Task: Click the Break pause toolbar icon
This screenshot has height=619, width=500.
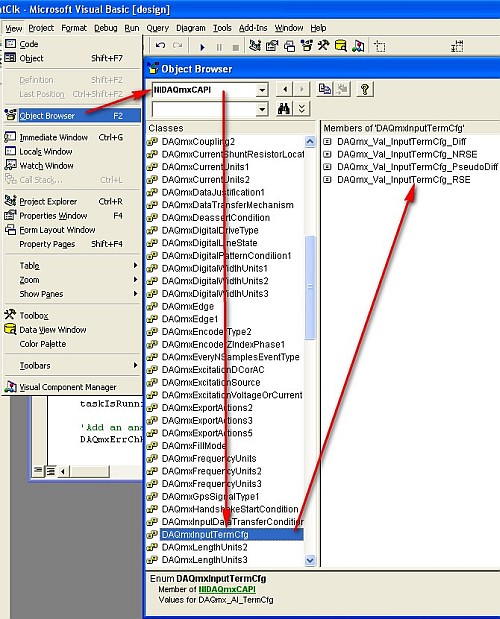Action: point(219,47)
